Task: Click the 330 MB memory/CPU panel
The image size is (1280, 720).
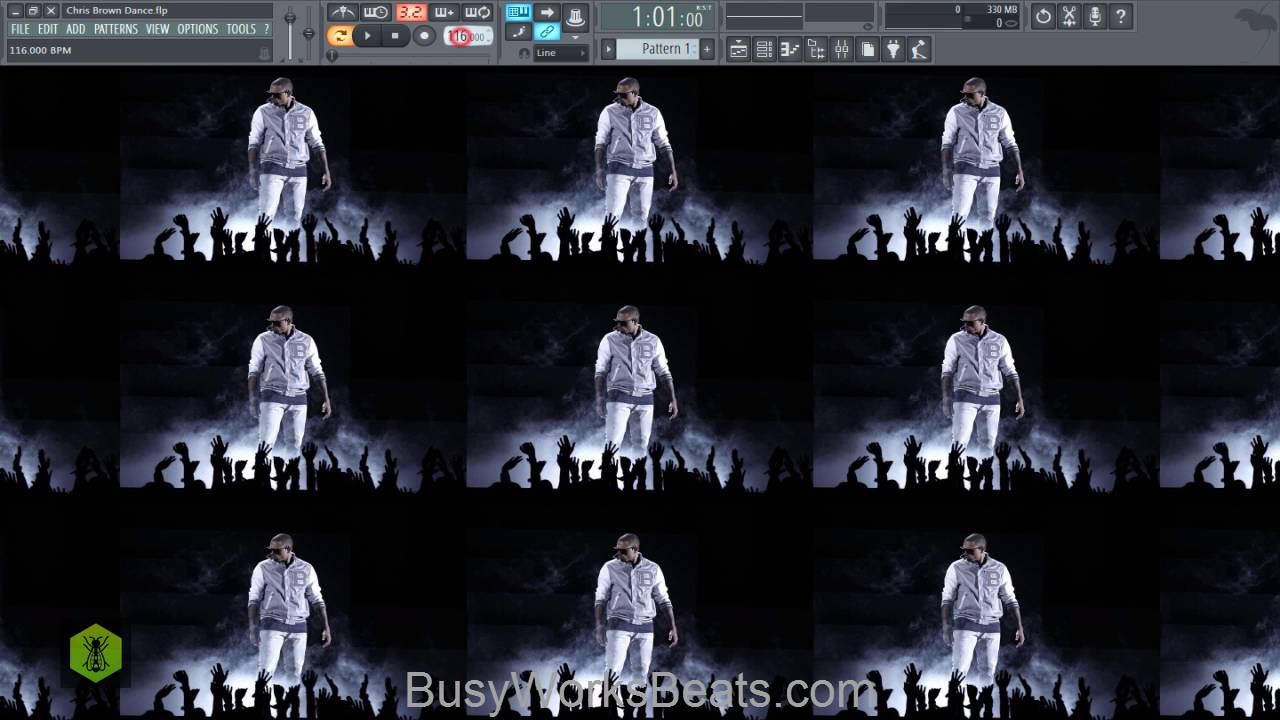Action: (953, 16)
